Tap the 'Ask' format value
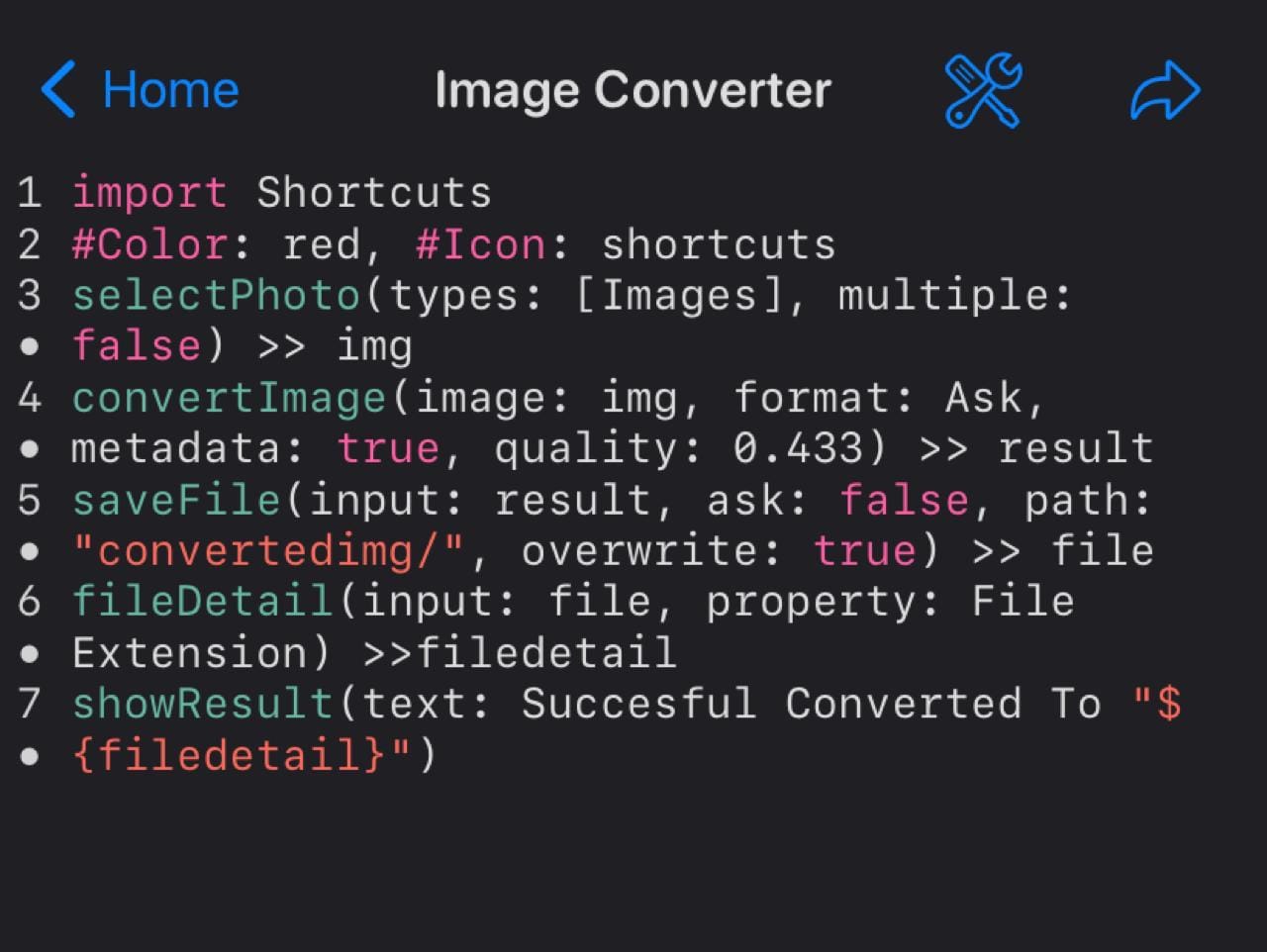This screenshot has height=952, width=1267. point(983,398)
